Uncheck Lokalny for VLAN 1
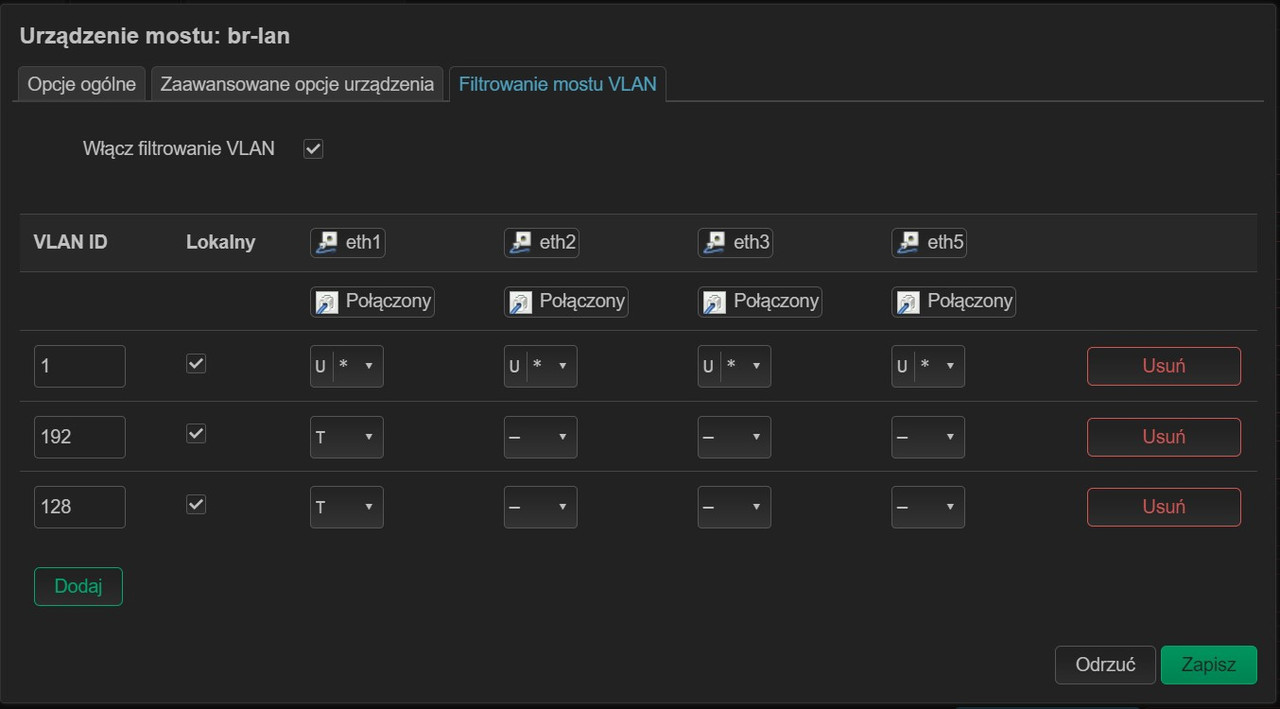The height and width of the screenshot is (709, 1280). 196,364
